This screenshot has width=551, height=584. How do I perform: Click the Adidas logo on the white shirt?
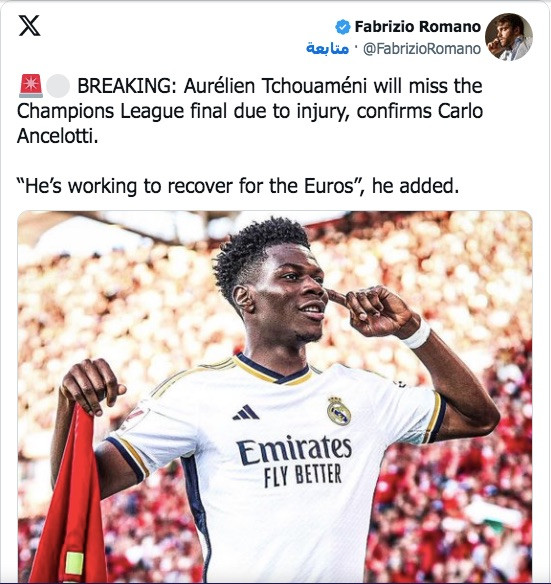(x=246, y=412)
